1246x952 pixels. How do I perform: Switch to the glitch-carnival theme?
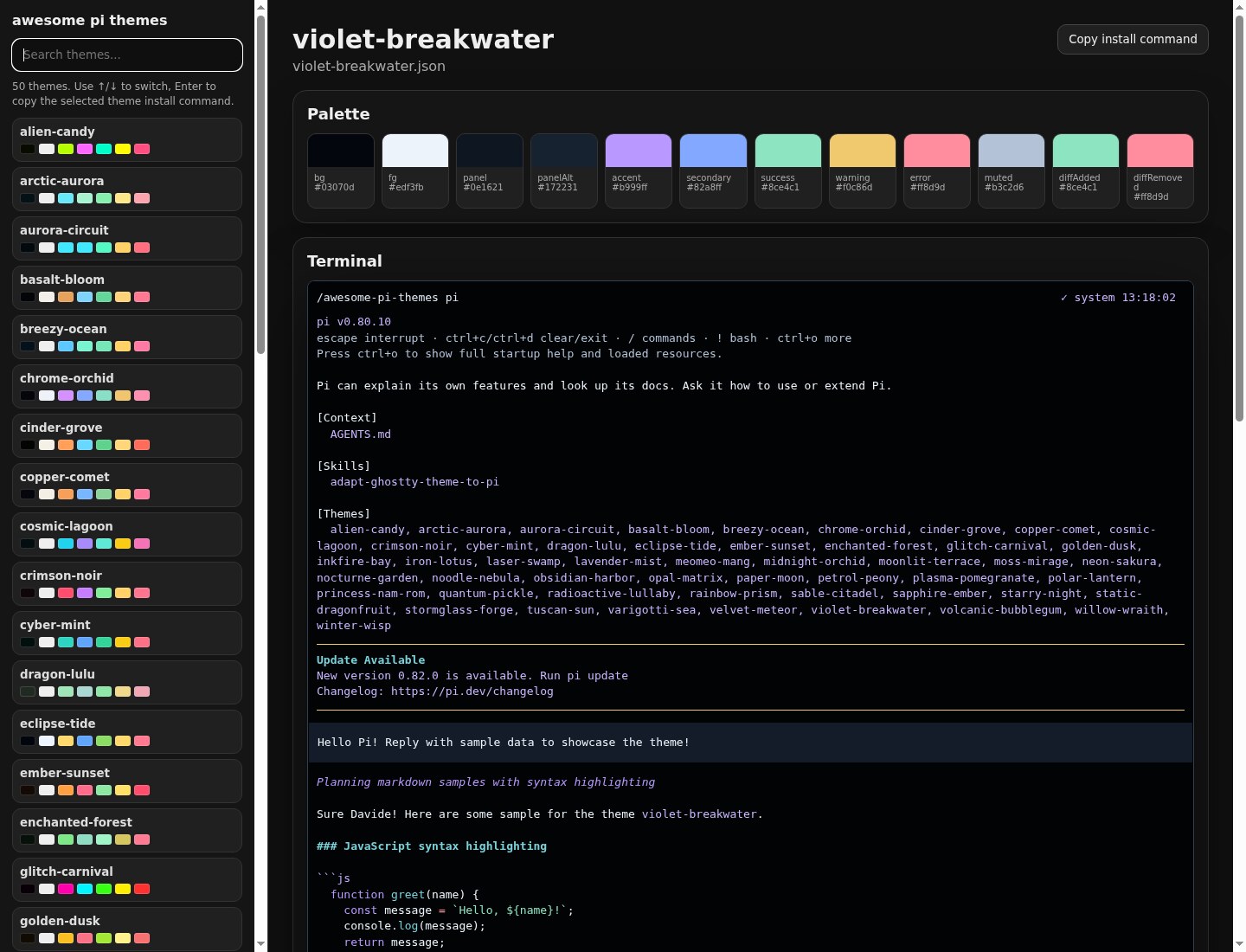click(x=127, y=879)
